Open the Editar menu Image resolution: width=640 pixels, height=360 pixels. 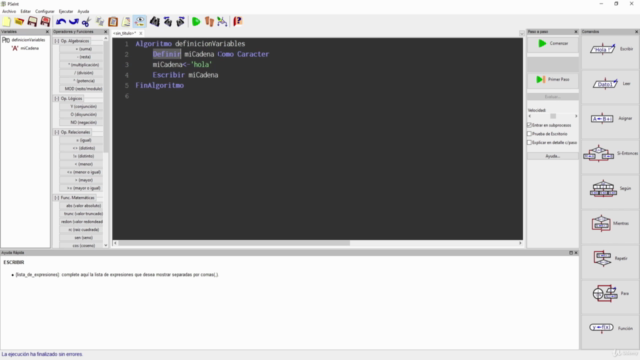click(x=26, y=11)
